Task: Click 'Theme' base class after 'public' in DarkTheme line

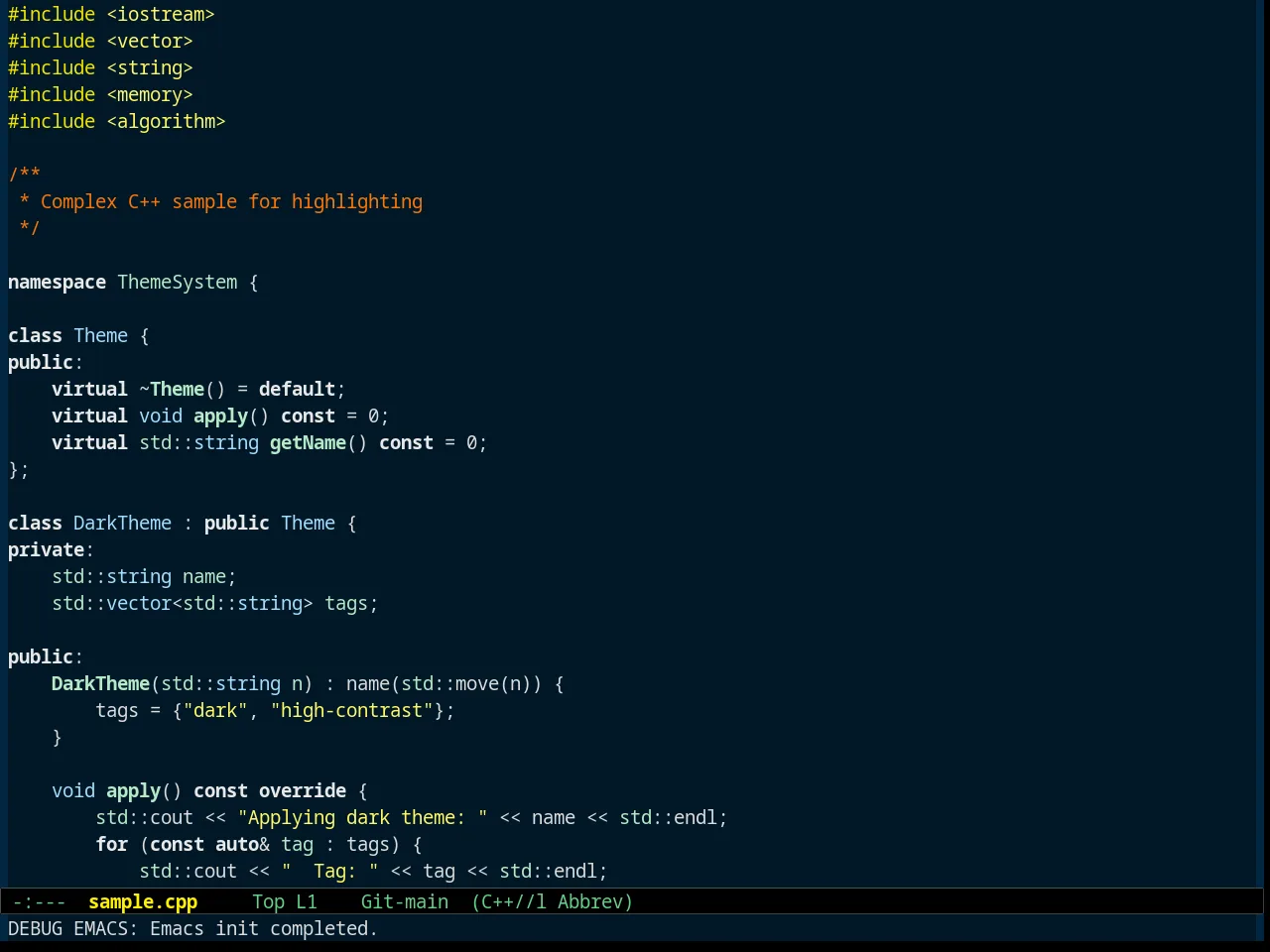Action: coord(308,523)
